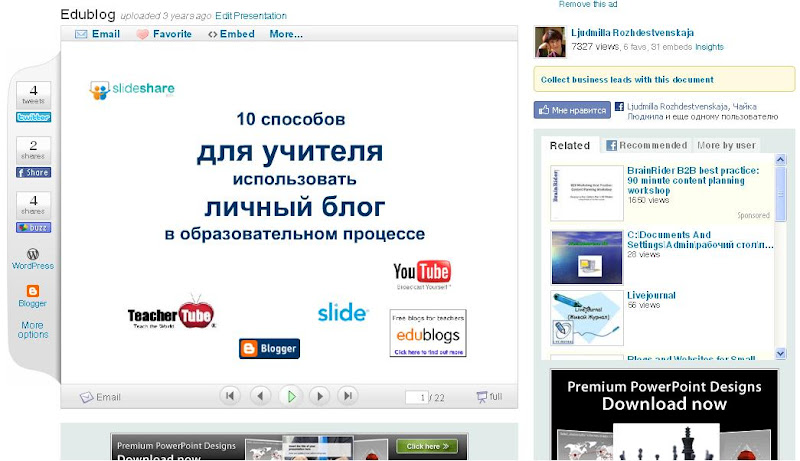
Task: Open the Embed code option
Action: pos(232,34)
